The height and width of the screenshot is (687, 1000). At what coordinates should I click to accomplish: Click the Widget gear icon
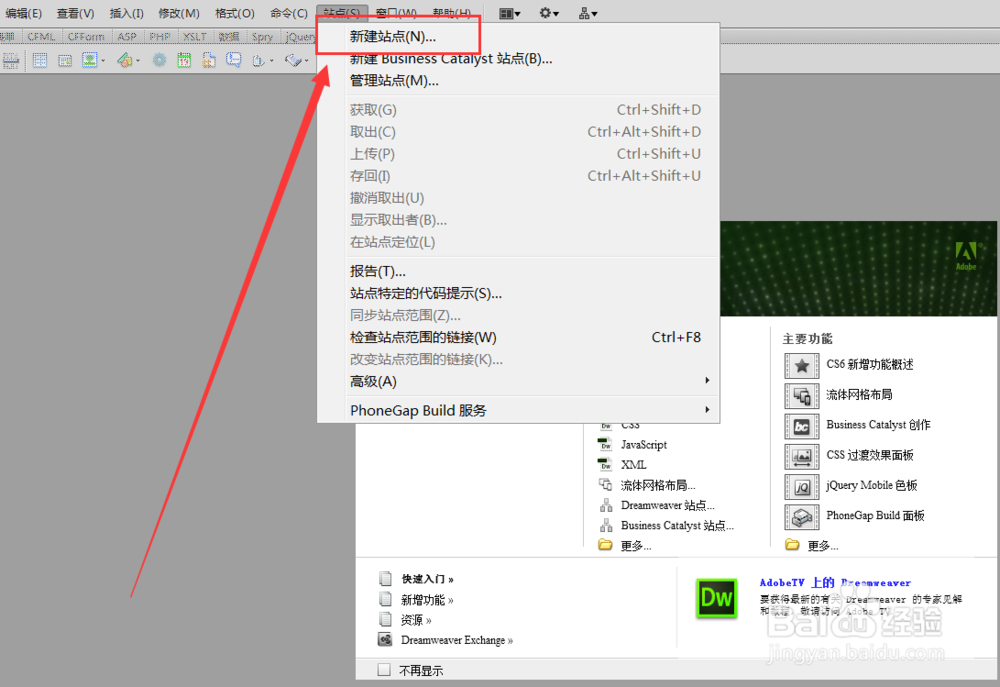[x=159, y=61]
